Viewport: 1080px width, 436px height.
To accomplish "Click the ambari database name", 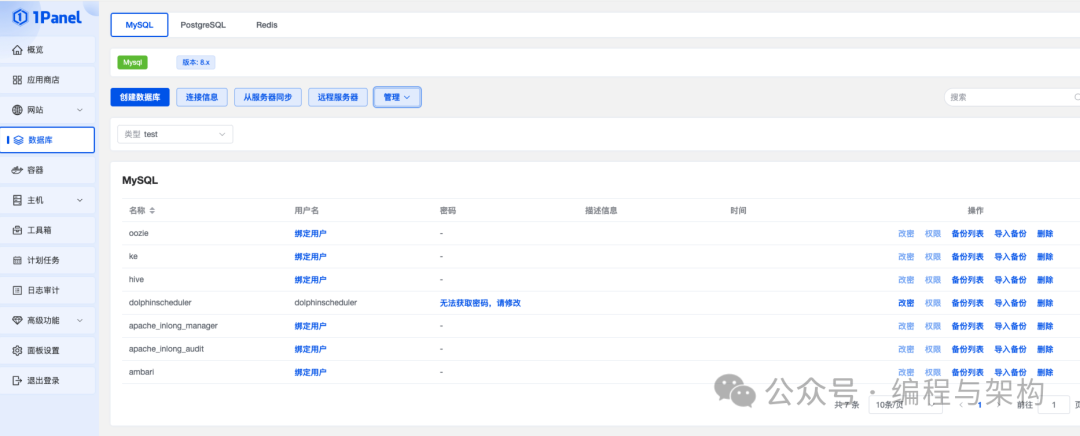I will 141,372.
